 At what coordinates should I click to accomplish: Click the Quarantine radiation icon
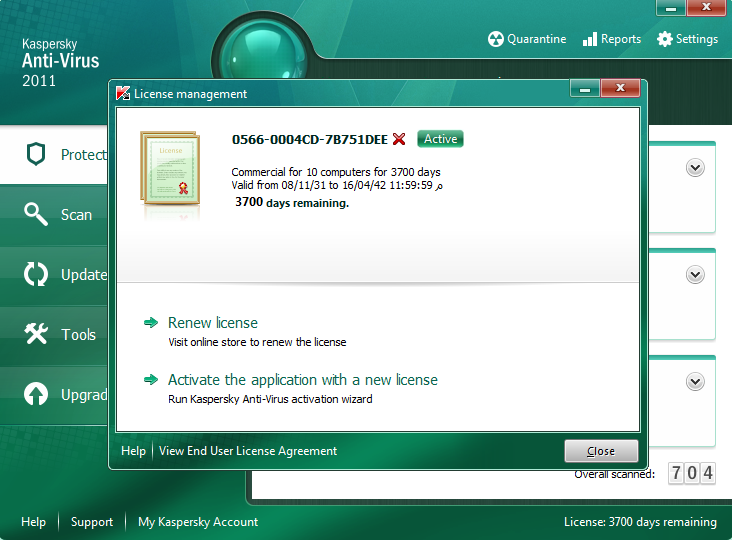click(x=495, y=39)
